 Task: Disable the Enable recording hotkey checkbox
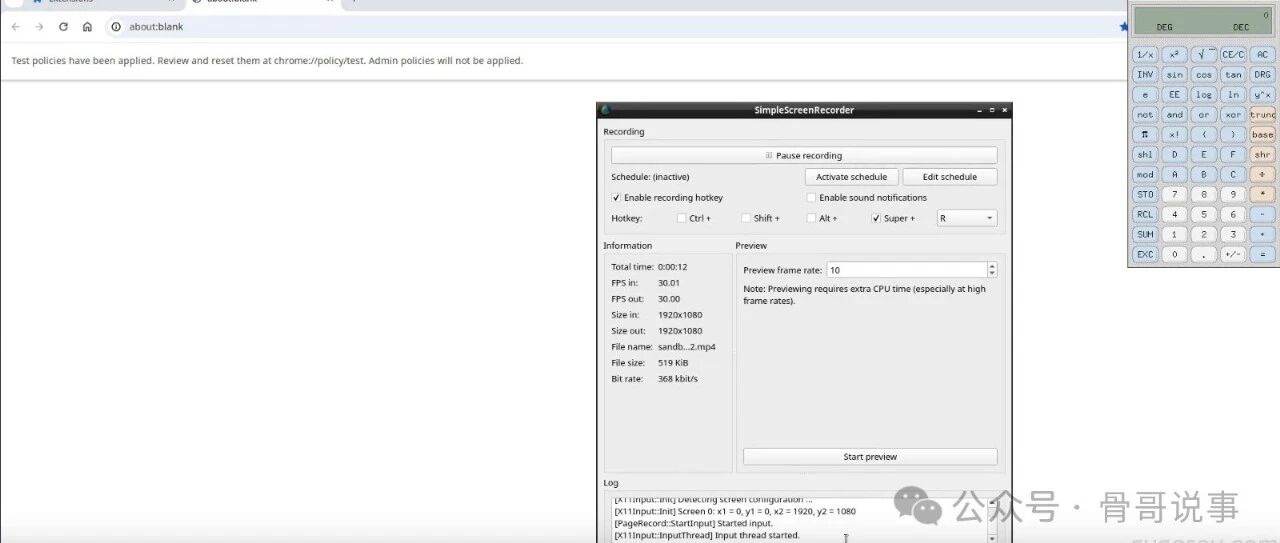(x=616, y=198)
